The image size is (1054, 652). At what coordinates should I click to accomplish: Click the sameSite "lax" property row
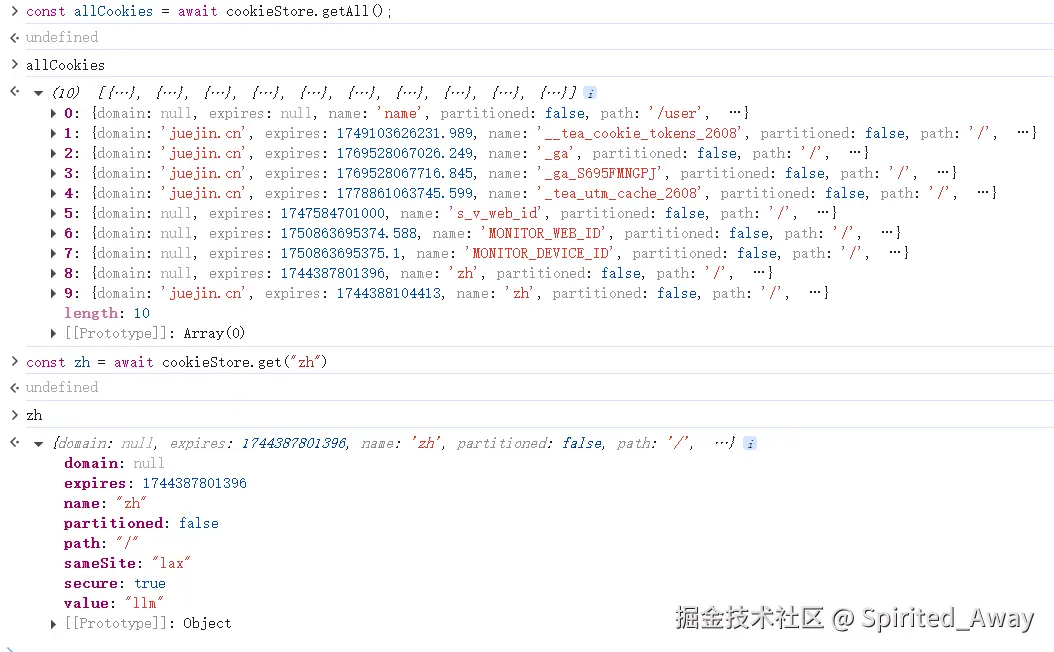pyautogui.click(x=127, y=563)
